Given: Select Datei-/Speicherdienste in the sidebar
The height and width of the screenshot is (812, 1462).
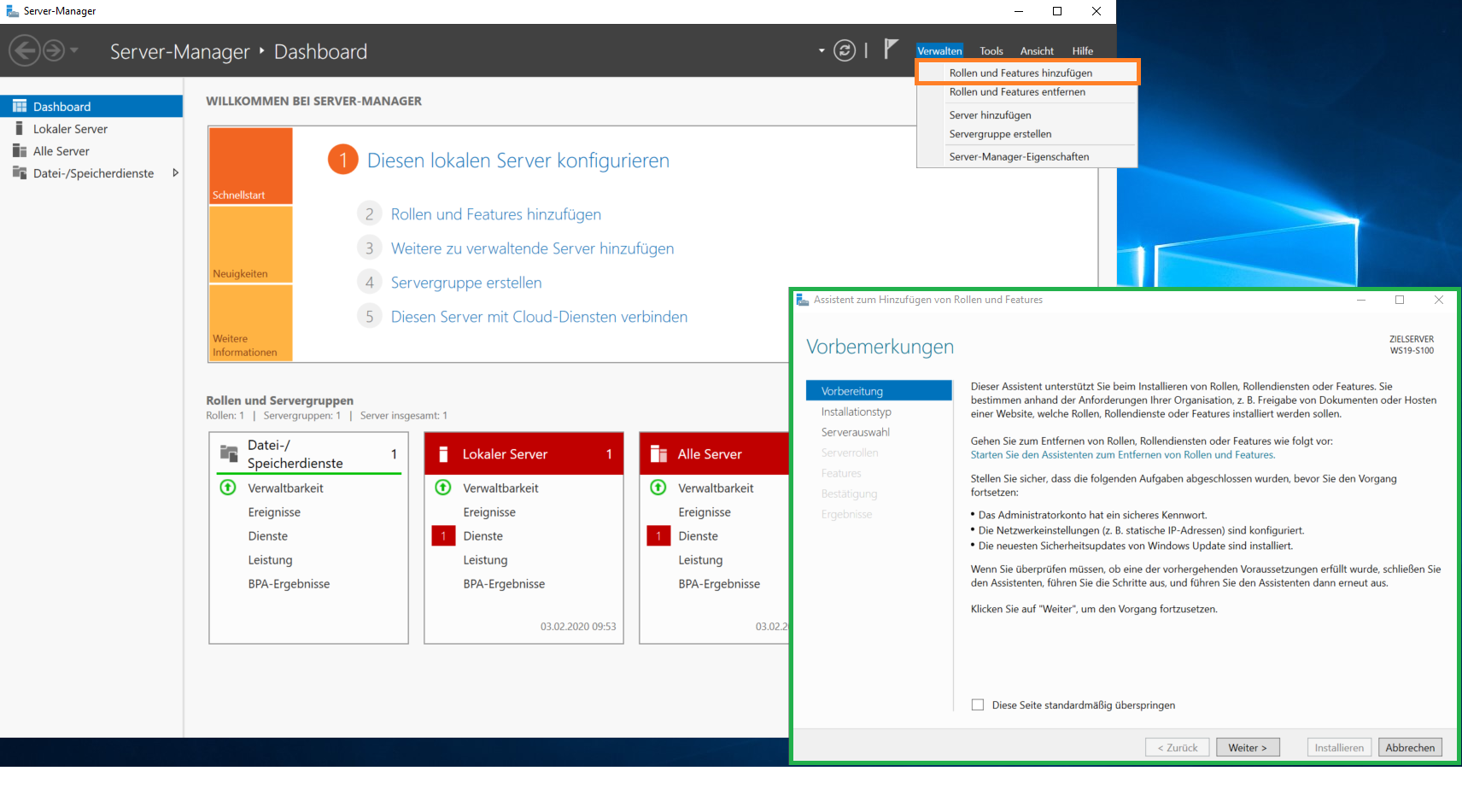Looking at the screenshot, I should pyautogui.click(x=91, y=173).
